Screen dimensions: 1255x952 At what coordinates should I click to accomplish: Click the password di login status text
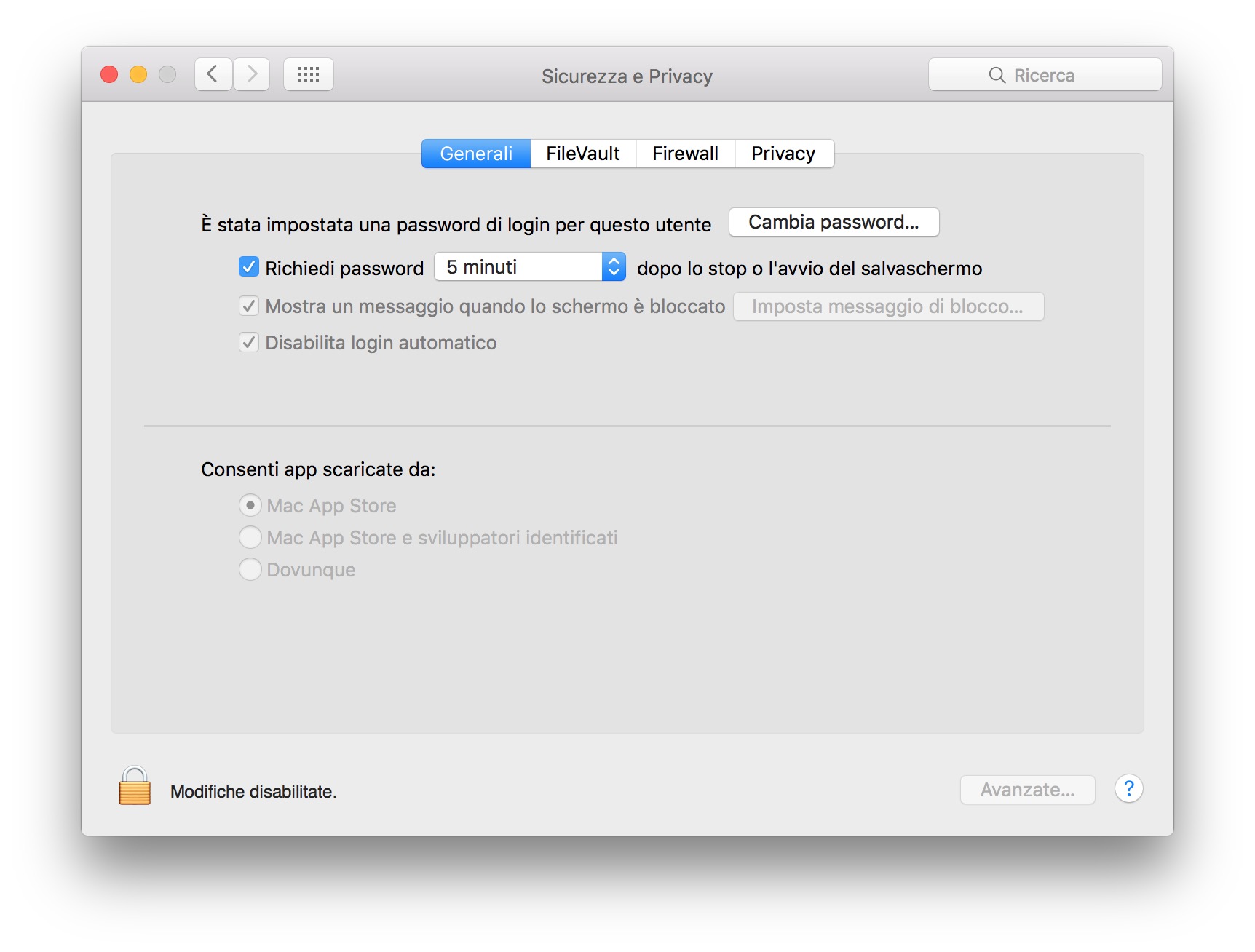(x=456, y=224)
